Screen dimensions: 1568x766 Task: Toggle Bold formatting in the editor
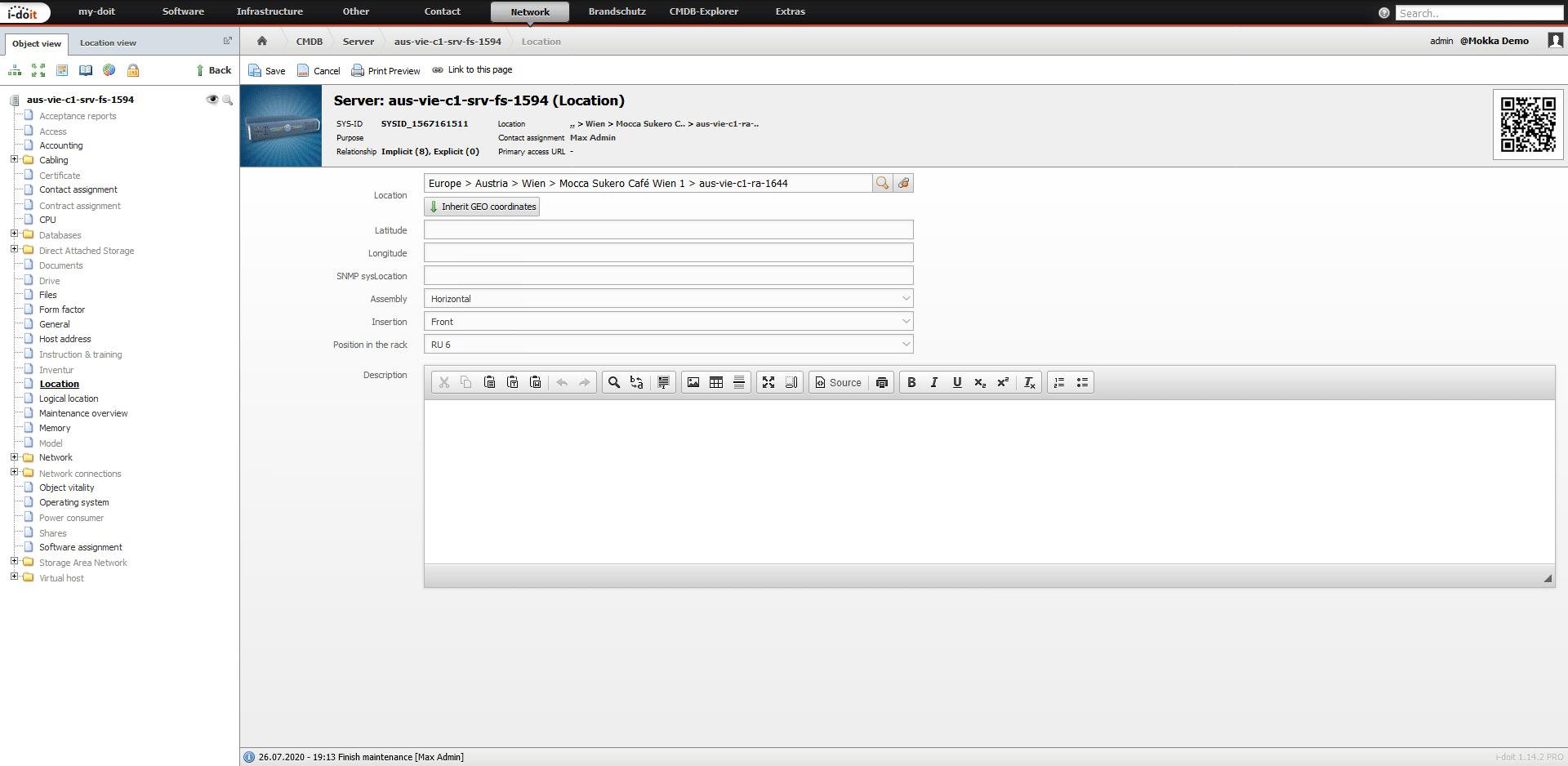coord(911,382)
